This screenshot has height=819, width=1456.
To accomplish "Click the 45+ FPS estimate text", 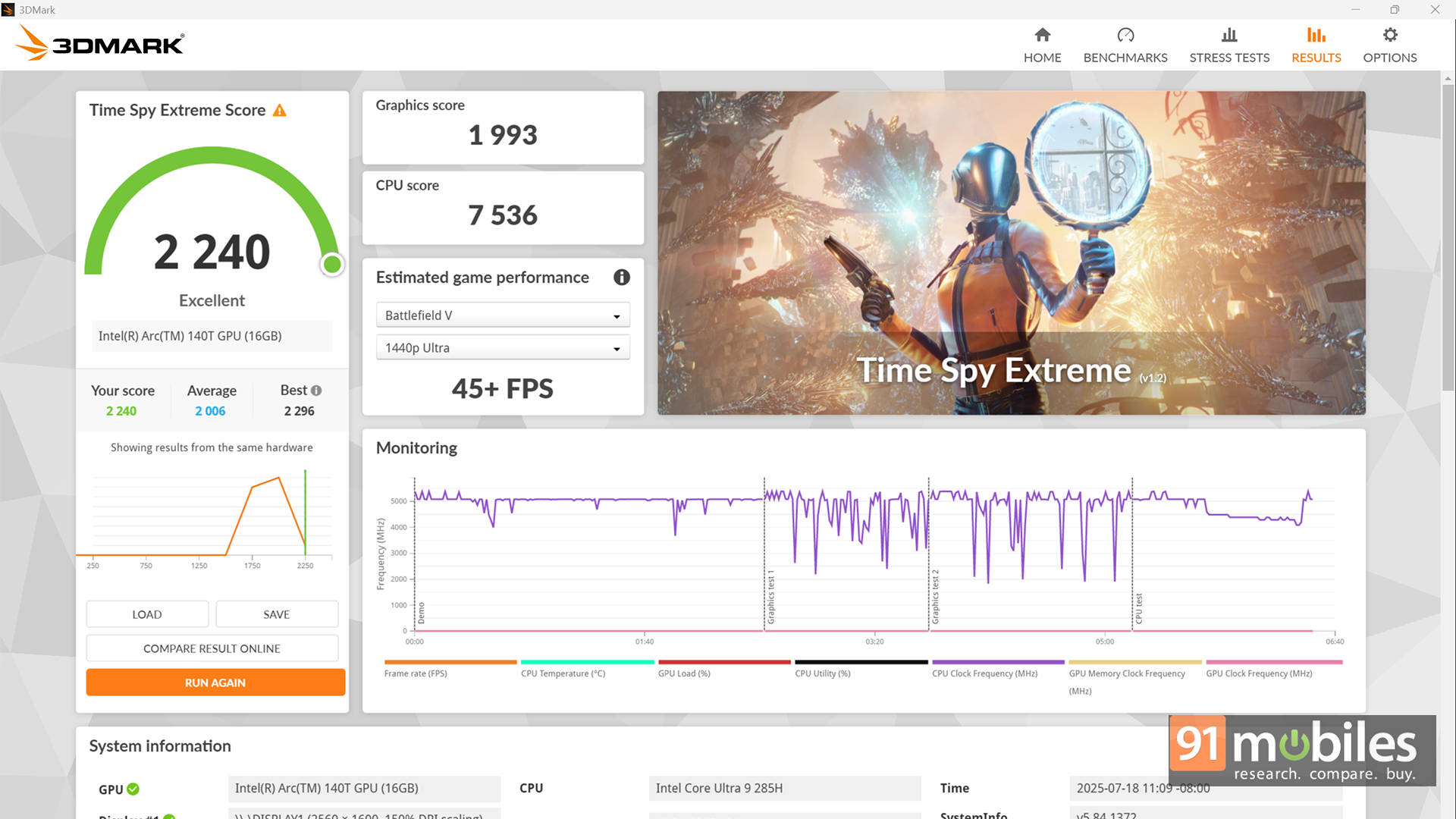I will pyautogui.click(x=503, y=389).
